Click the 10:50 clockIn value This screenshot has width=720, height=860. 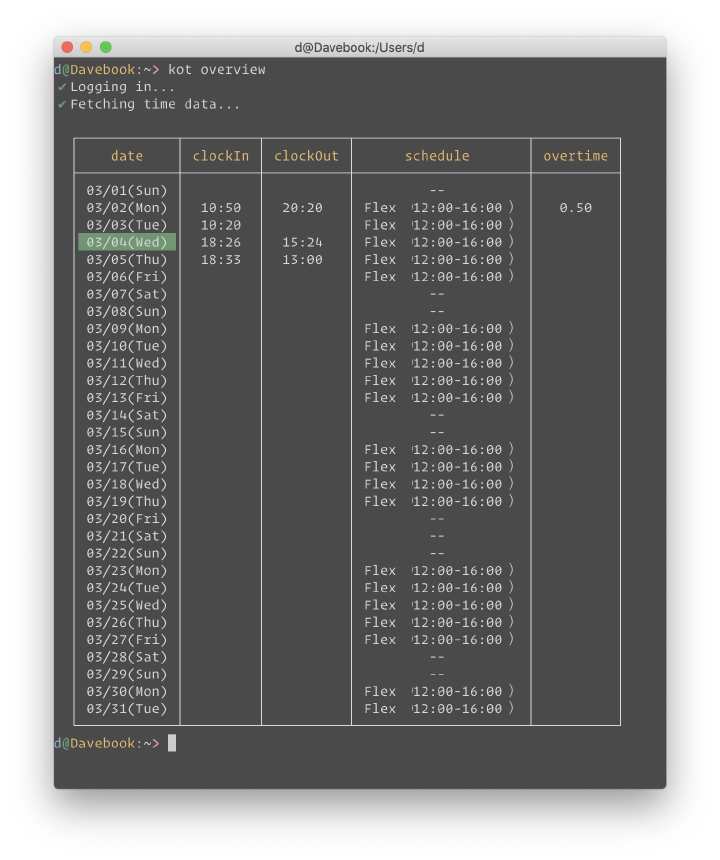[220, 208]
